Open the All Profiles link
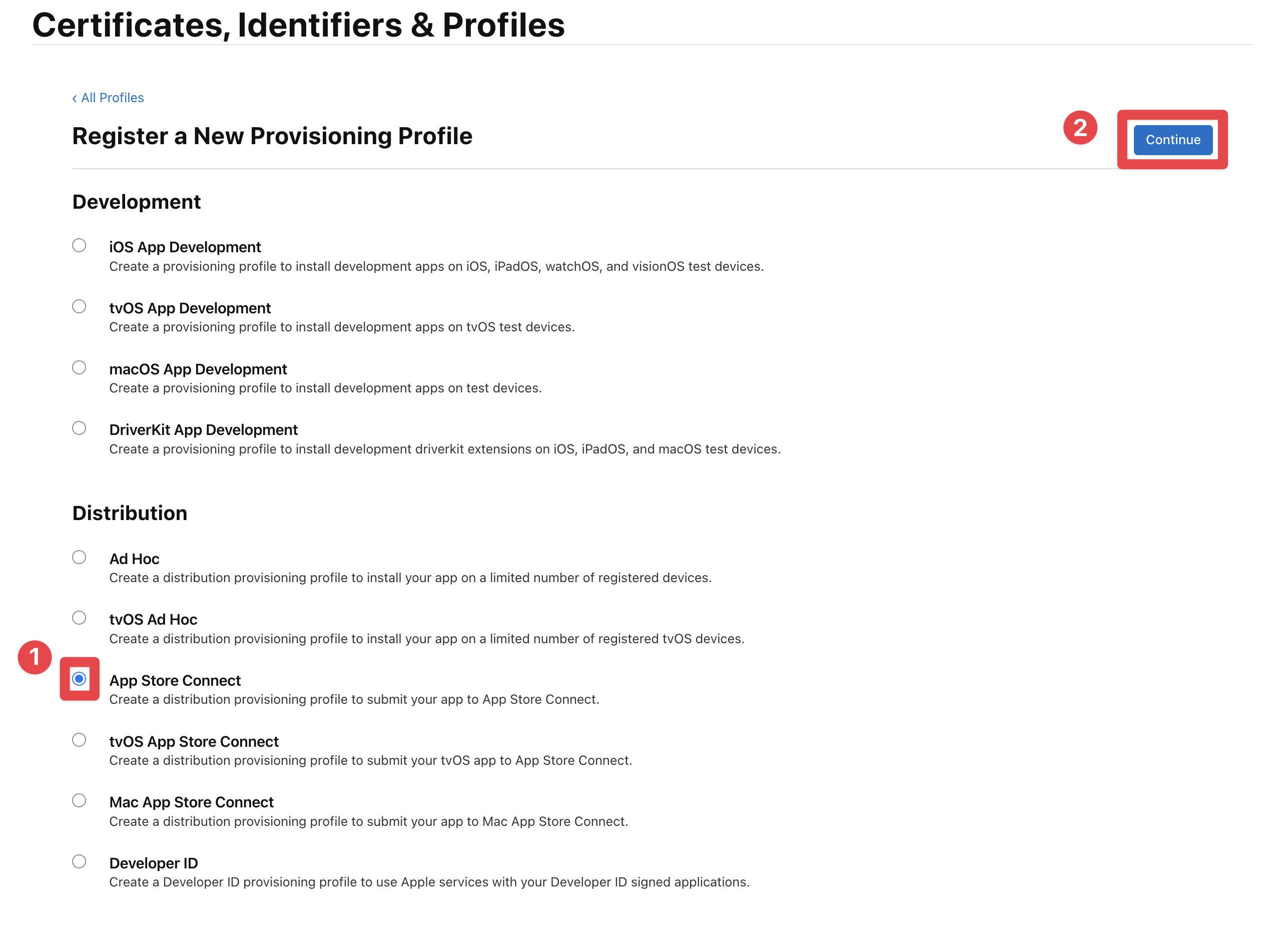Screen dimensions: 1288x940 pyautogui.click(x=112, y=97)
